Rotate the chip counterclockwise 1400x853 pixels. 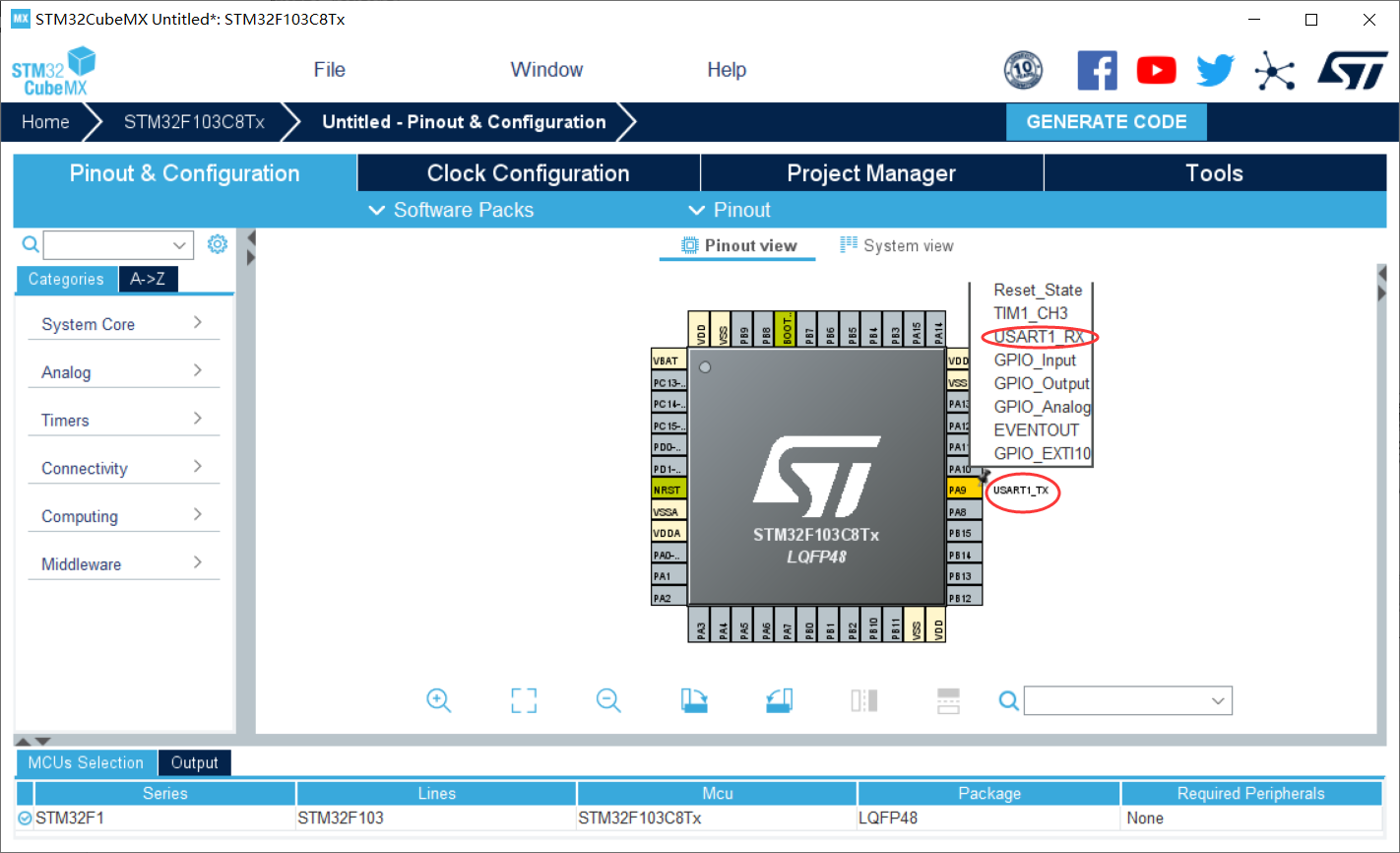(x=779, y=700)
